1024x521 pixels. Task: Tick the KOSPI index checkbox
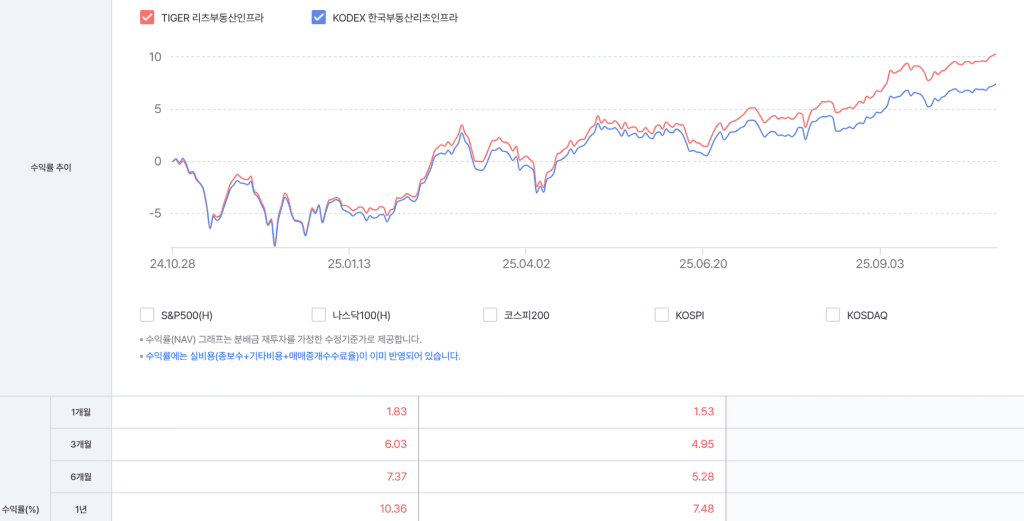click(662, 315)
